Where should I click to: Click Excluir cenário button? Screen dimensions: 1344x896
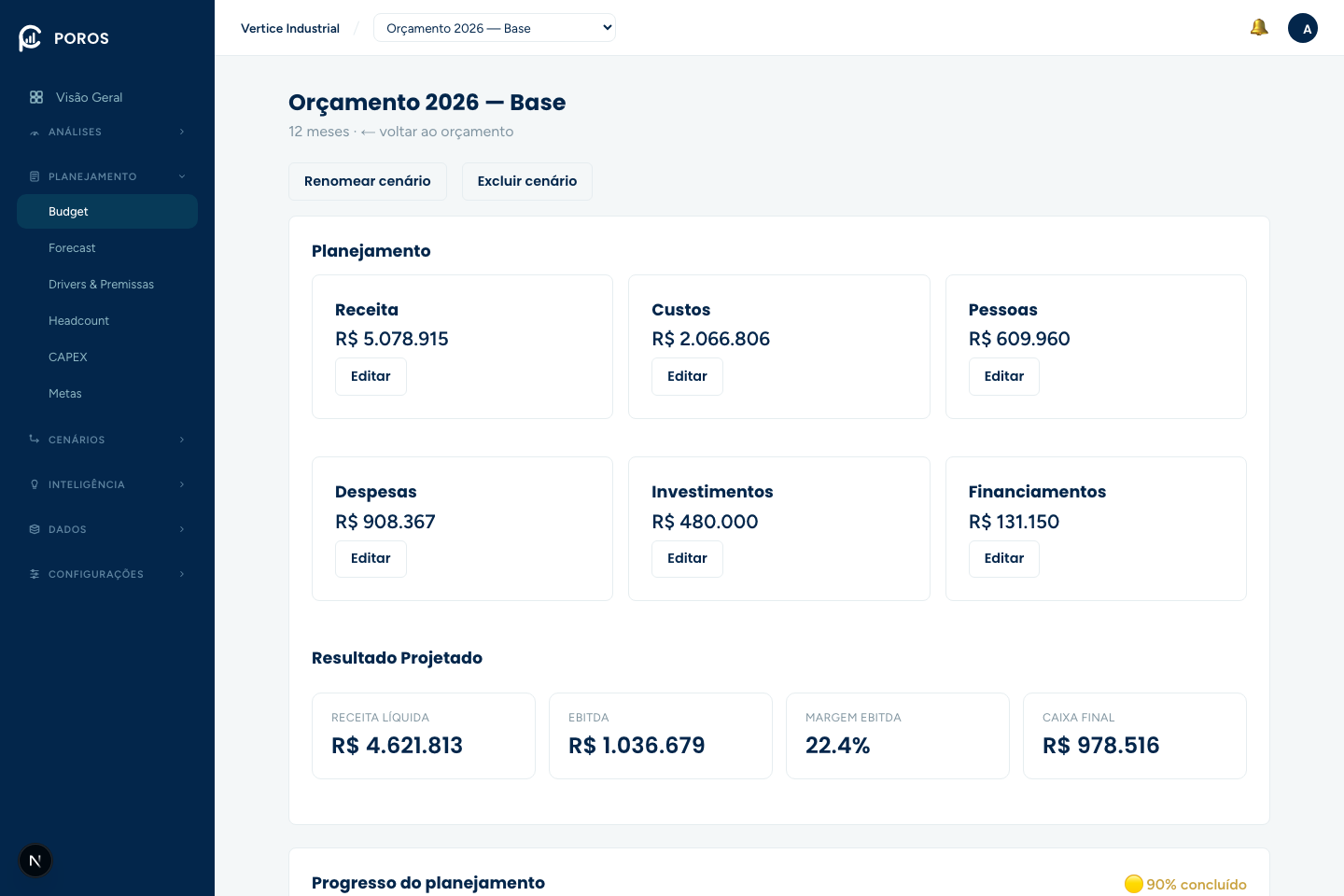527,181
